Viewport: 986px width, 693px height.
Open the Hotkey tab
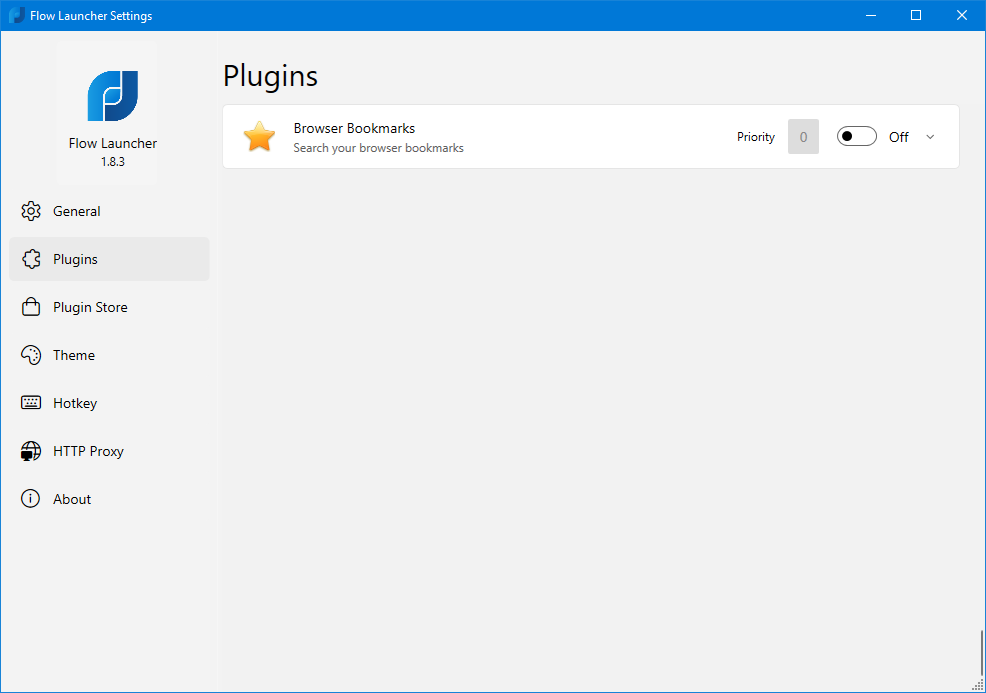109,403
